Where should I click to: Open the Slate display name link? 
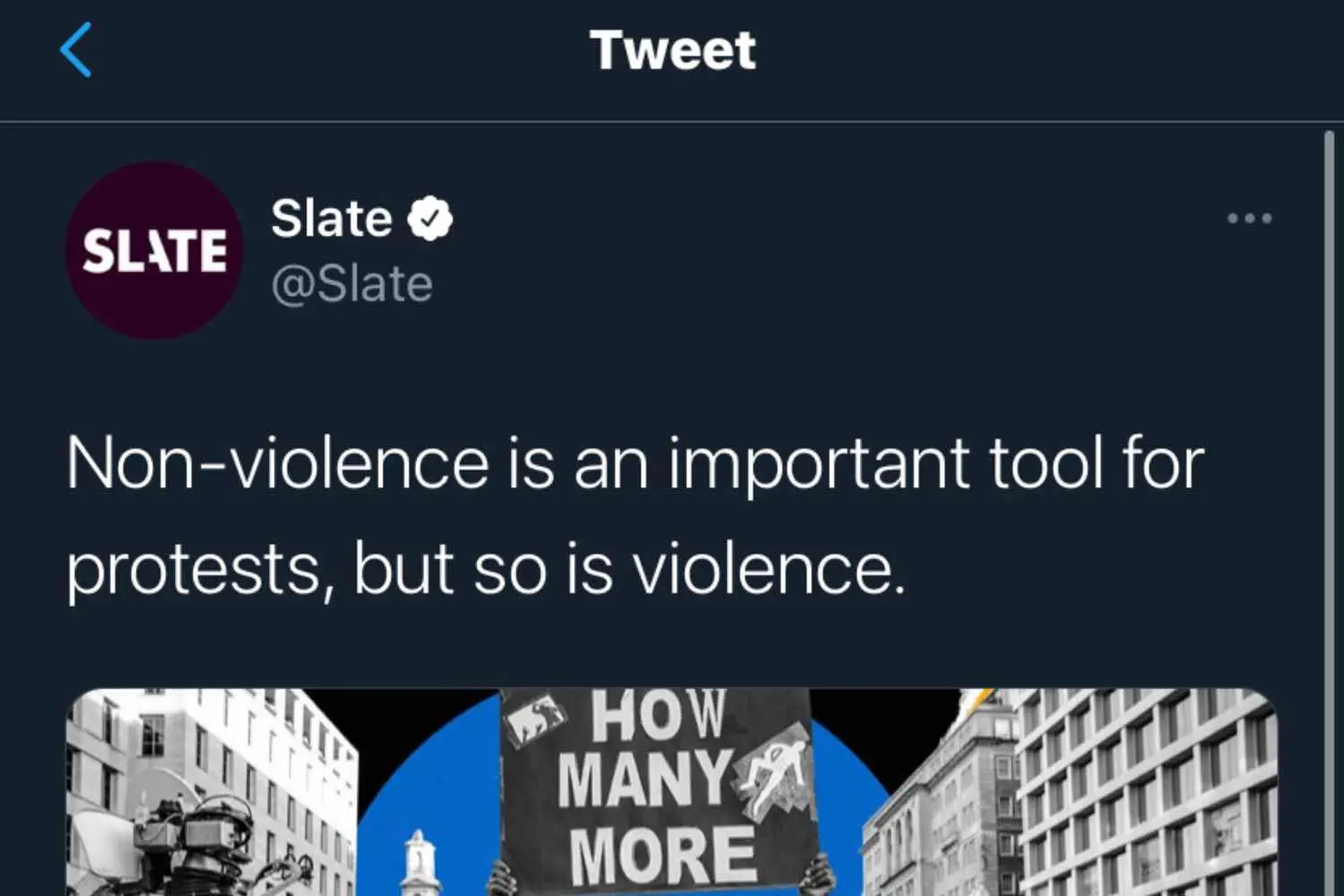point(332,219)
